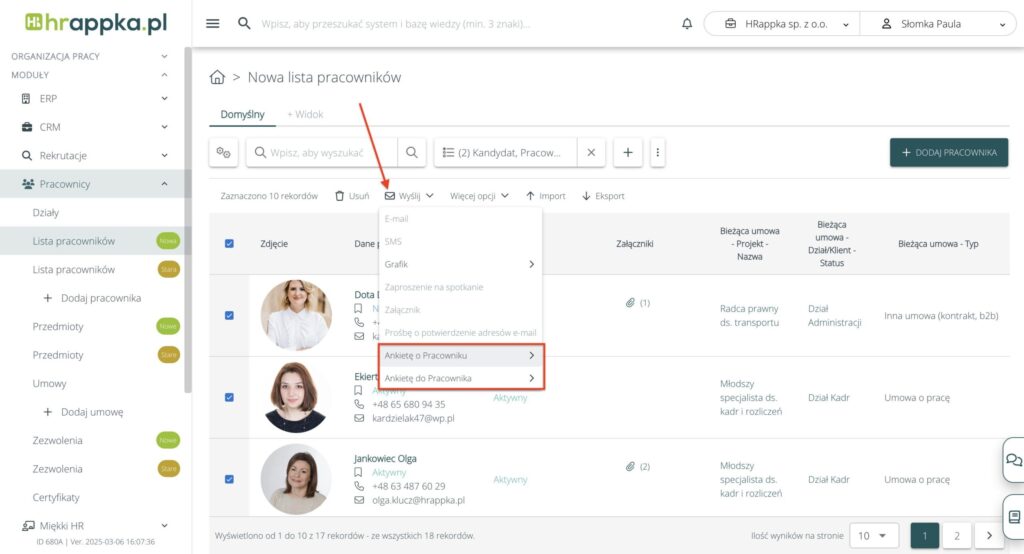Go to page 2 of results

point(956,536)
